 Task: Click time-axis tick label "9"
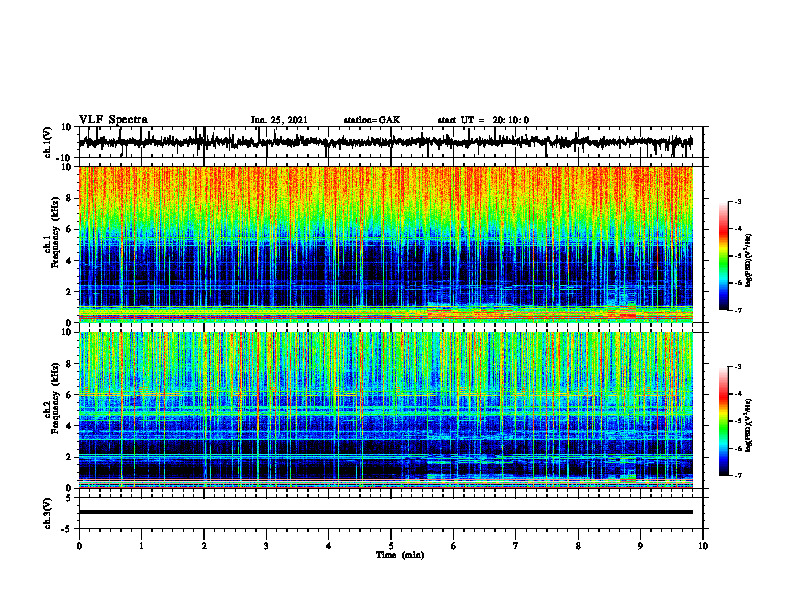coord(640,546)
